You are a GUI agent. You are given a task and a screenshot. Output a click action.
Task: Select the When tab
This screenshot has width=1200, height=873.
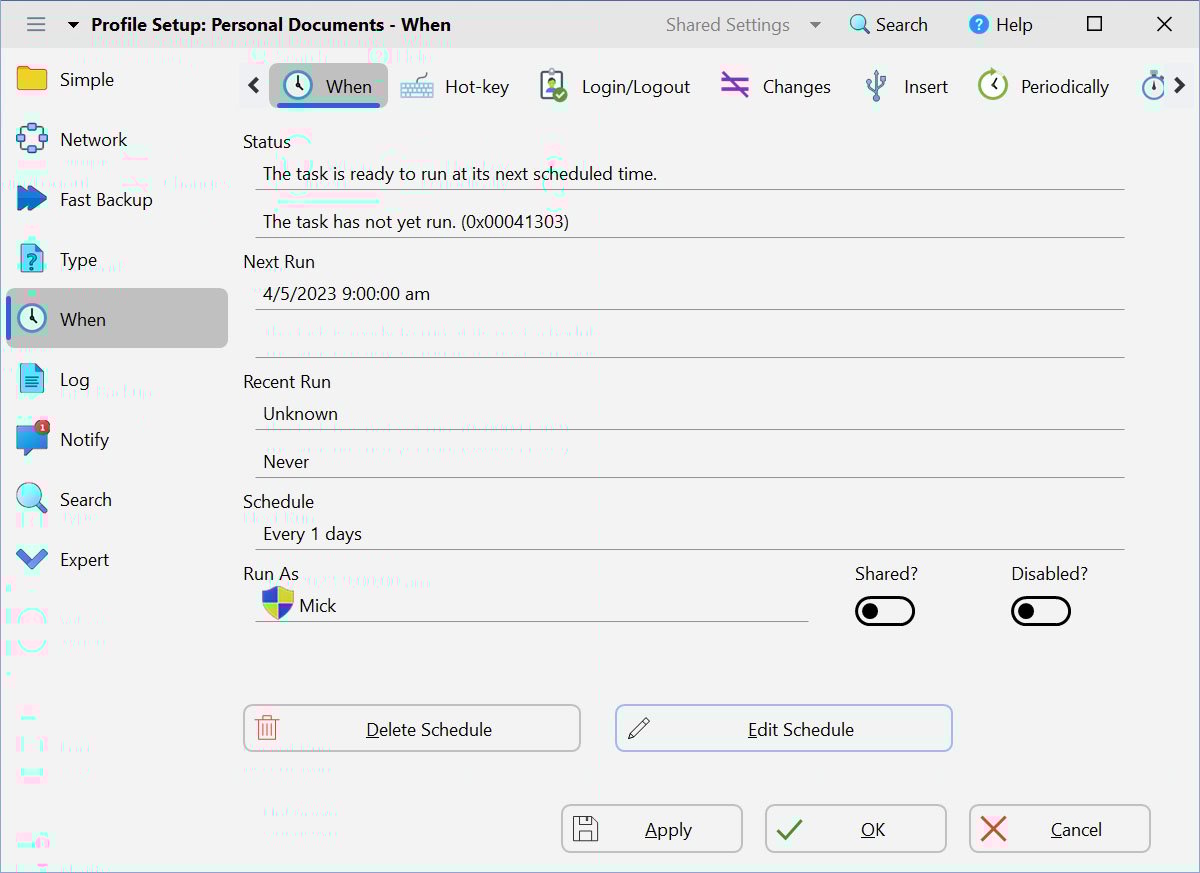(x=328, y=86)
